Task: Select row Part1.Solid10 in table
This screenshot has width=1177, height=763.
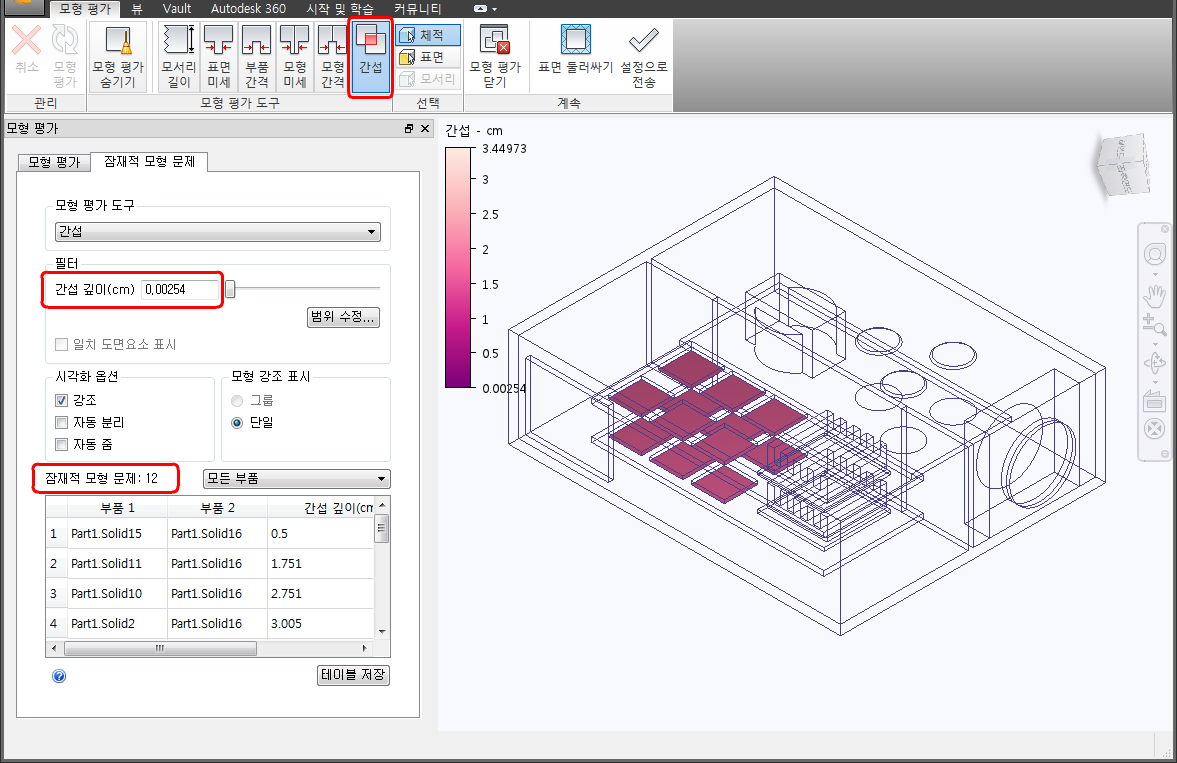Action: pos(209,594)
